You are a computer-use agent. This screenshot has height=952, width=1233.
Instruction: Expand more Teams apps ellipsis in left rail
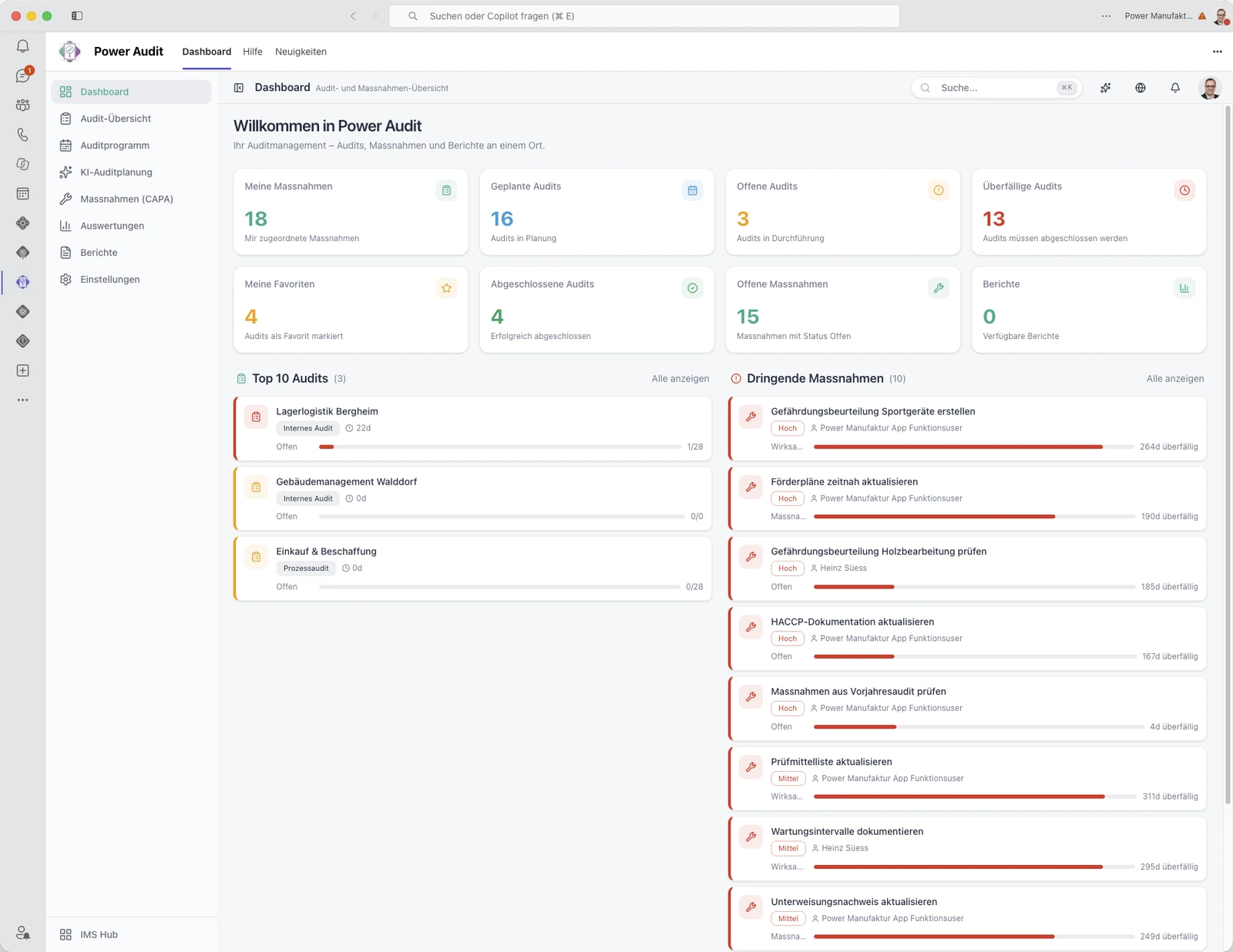coord(23,400)
